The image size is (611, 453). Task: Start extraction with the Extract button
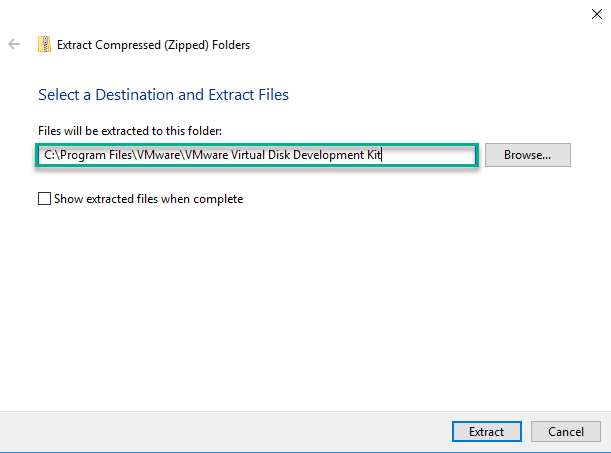point(487,432)
